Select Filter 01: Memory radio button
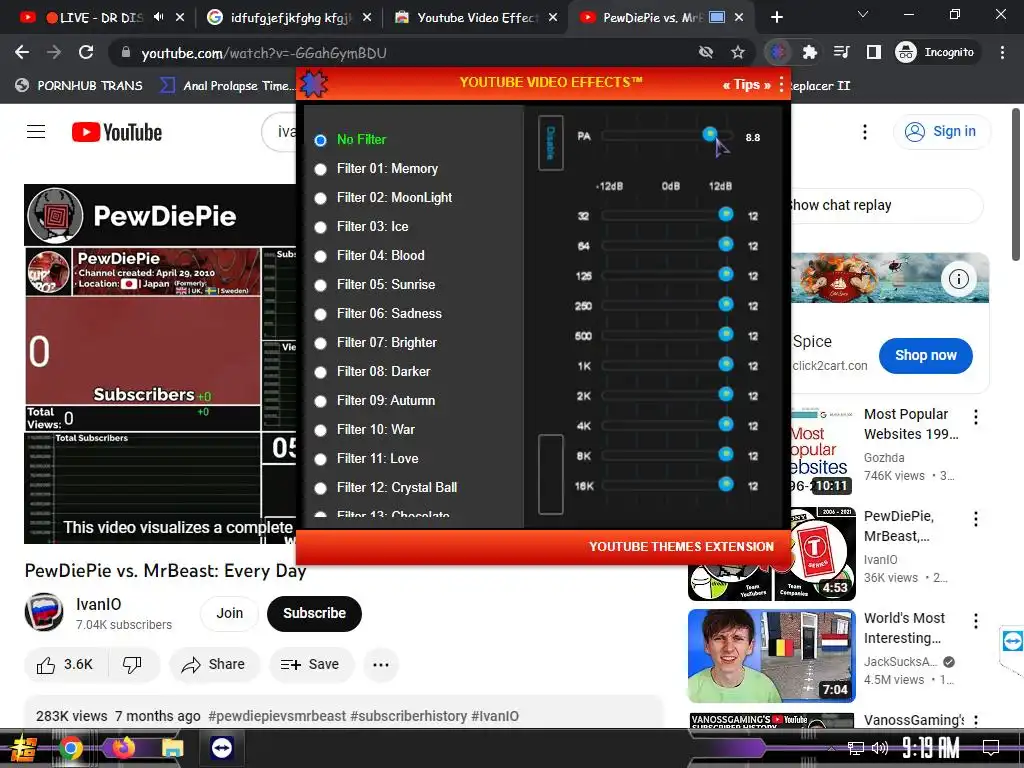This screenshot has height=768, width=1024. [x=321, y=169]
